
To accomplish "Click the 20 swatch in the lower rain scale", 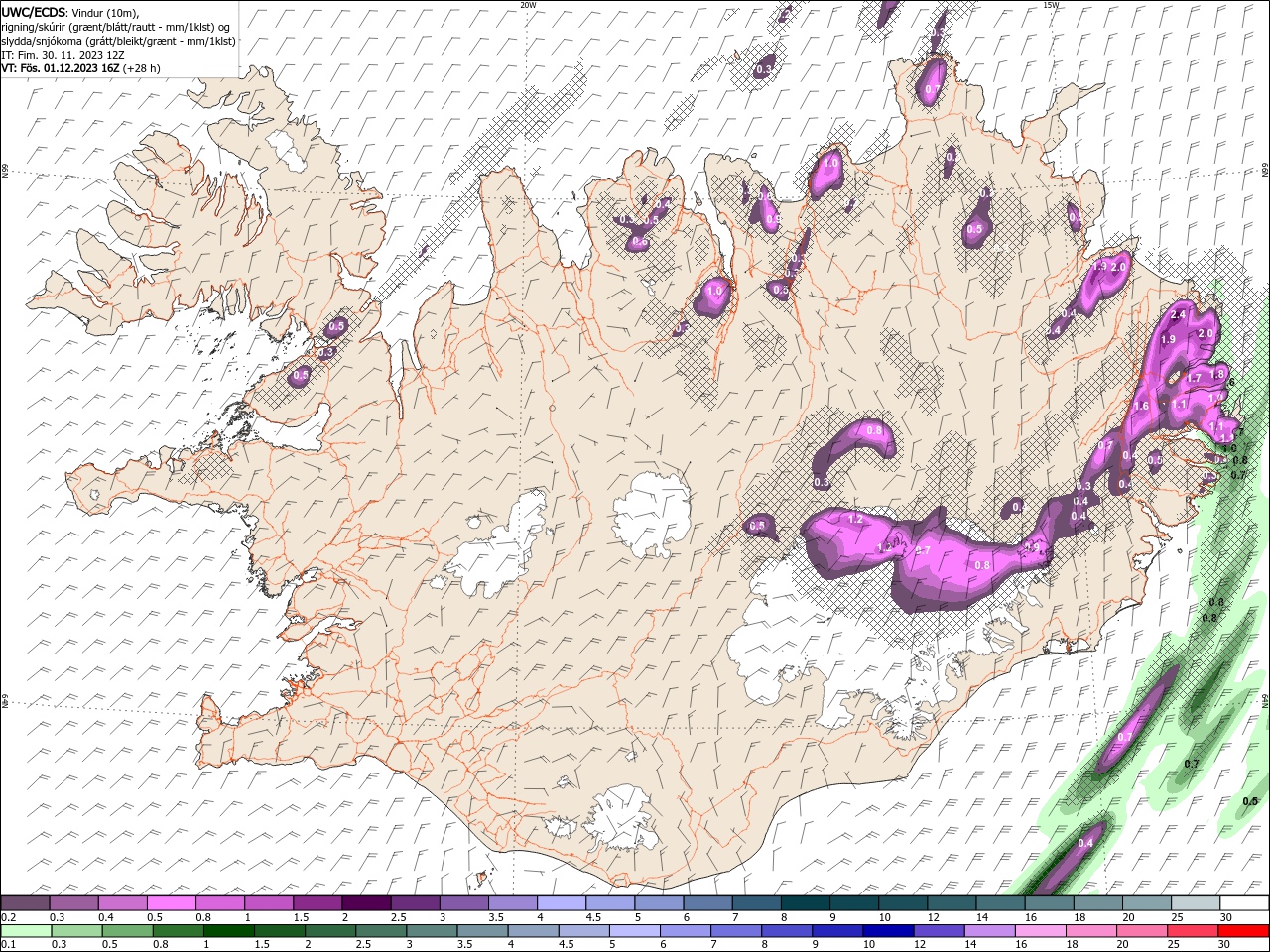I will pos(1141,931).
